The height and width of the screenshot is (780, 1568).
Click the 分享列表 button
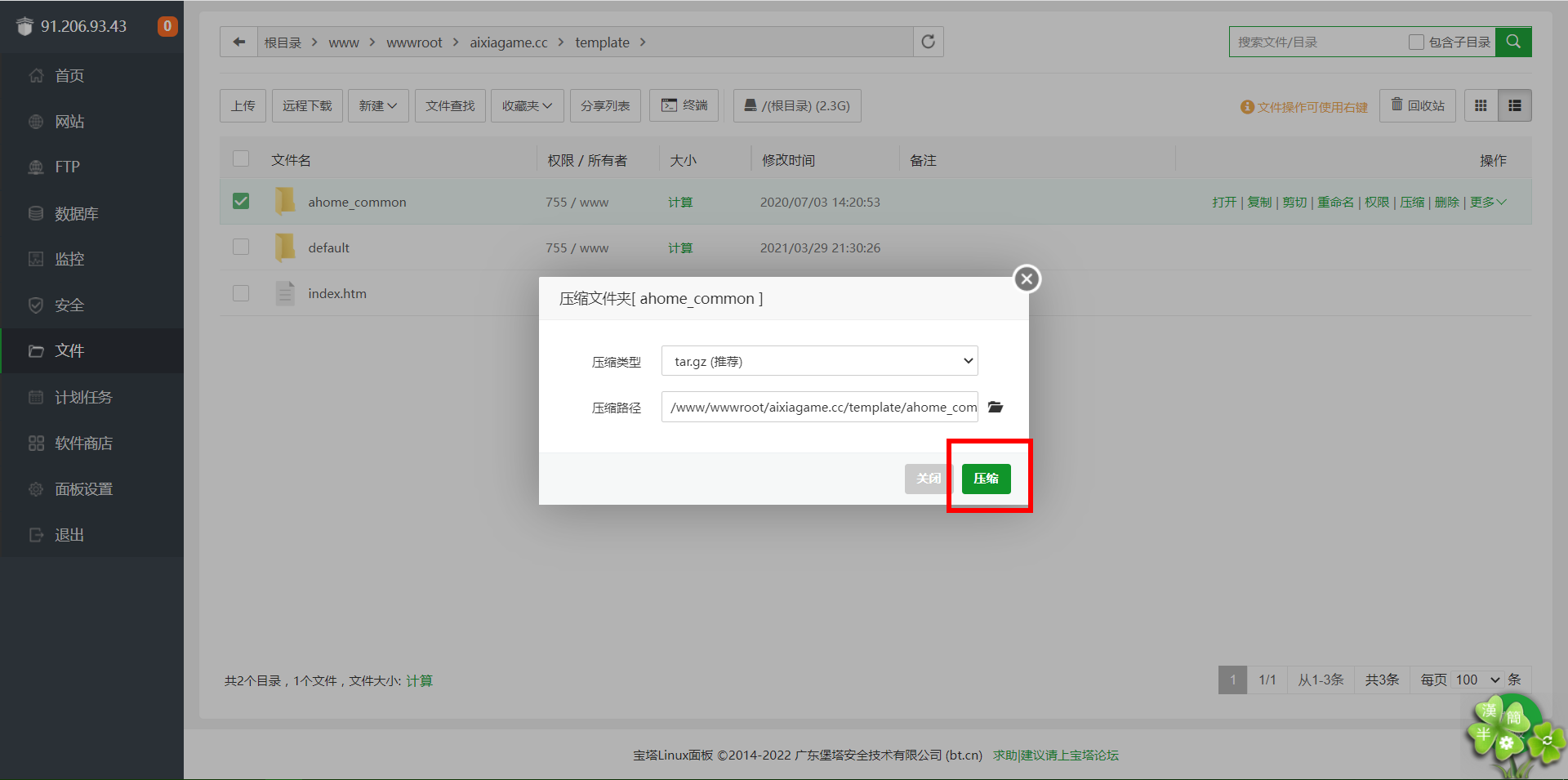click(x=605, y=105)
